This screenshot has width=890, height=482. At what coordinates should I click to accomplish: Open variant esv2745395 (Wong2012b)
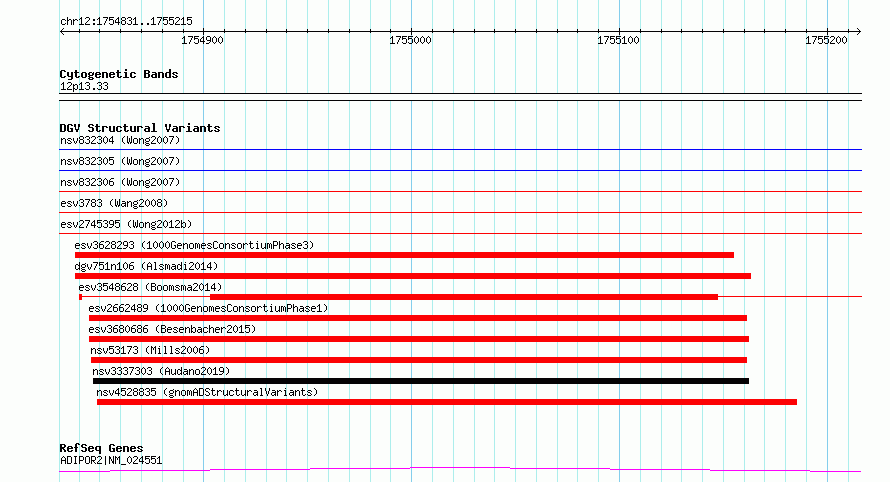point(126,224)
